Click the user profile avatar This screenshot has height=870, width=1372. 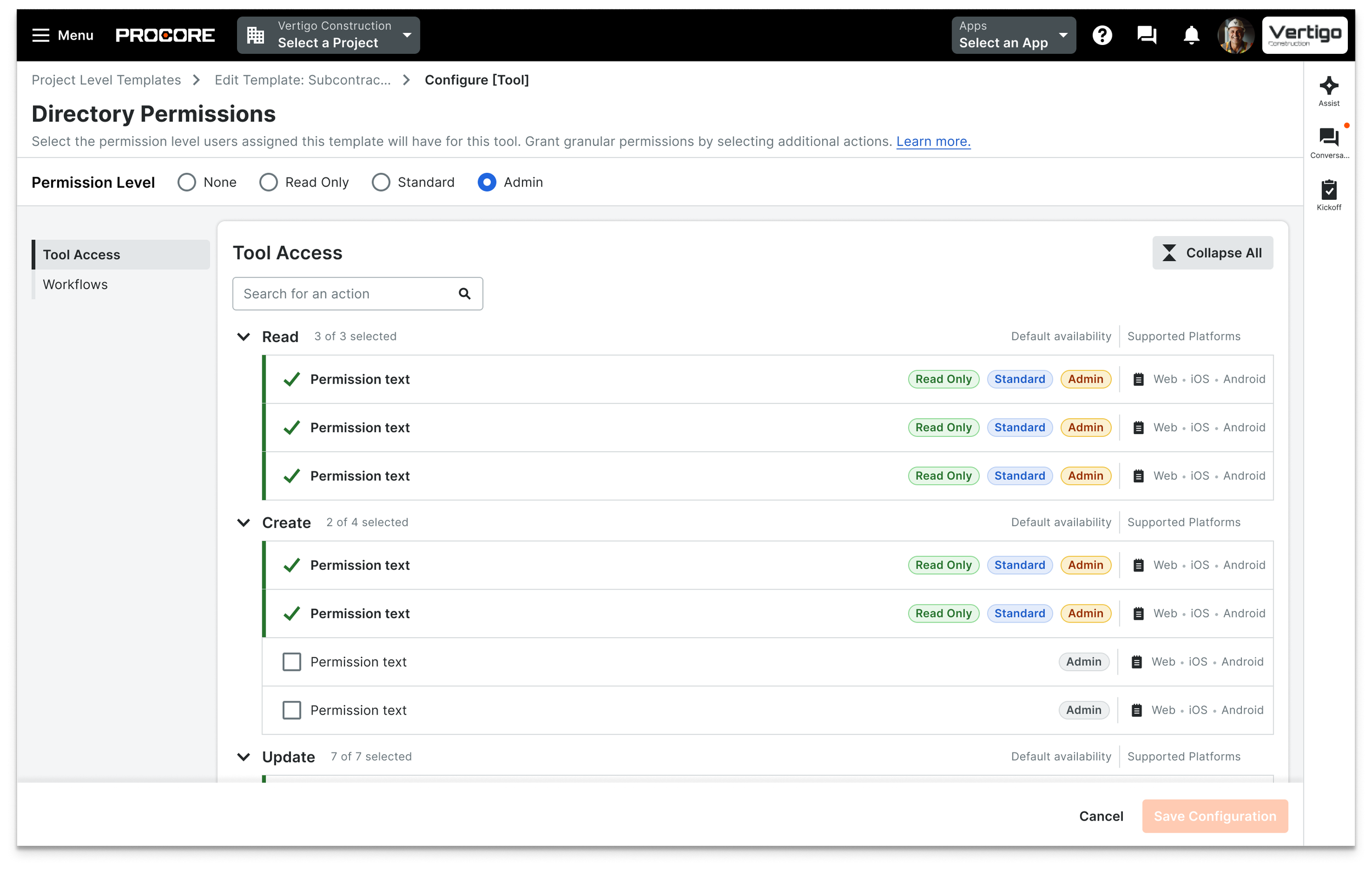(x=1235, y=35)
